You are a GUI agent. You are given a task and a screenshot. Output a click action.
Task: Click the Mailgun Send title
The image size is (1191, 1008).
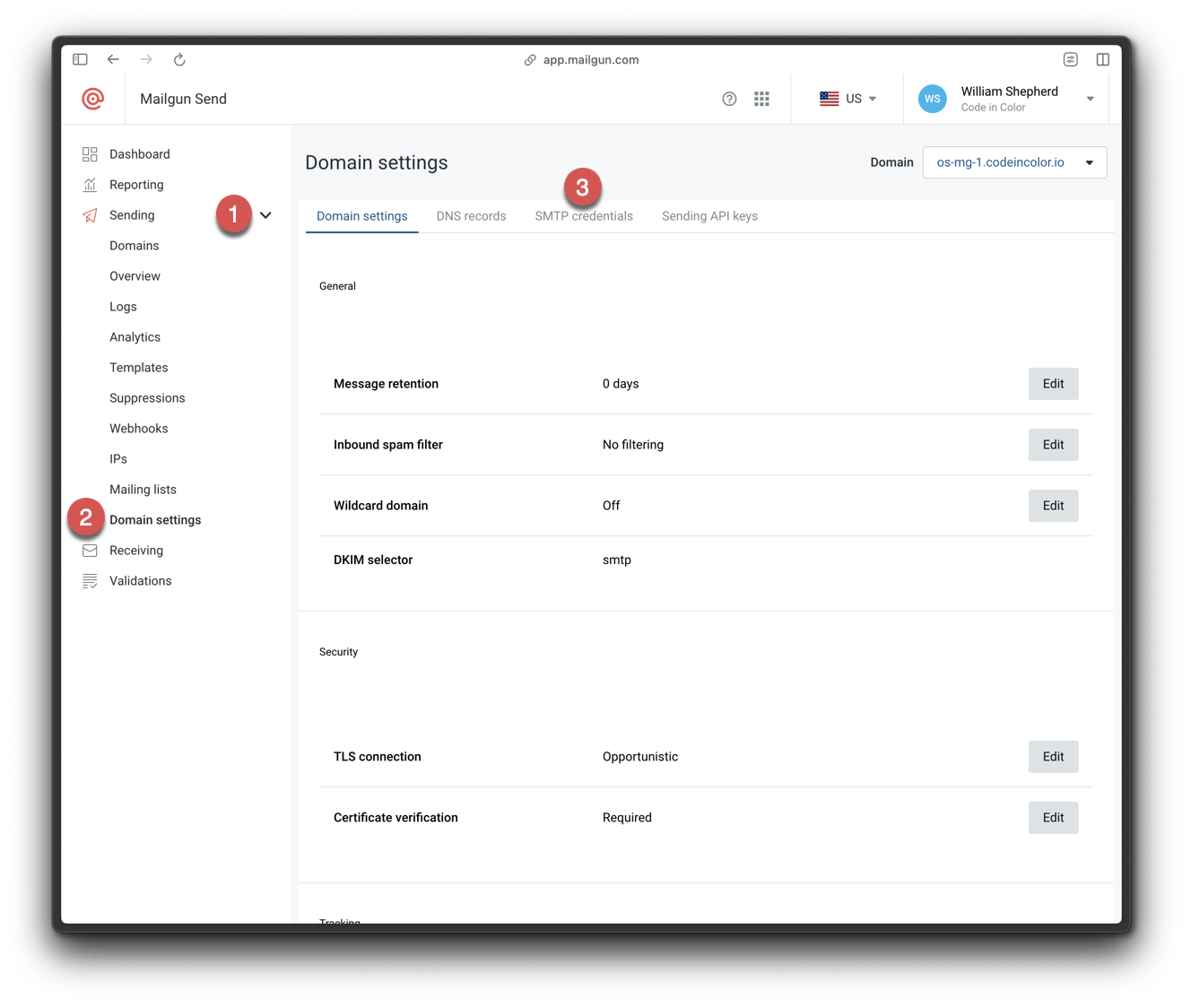point(184,99)
